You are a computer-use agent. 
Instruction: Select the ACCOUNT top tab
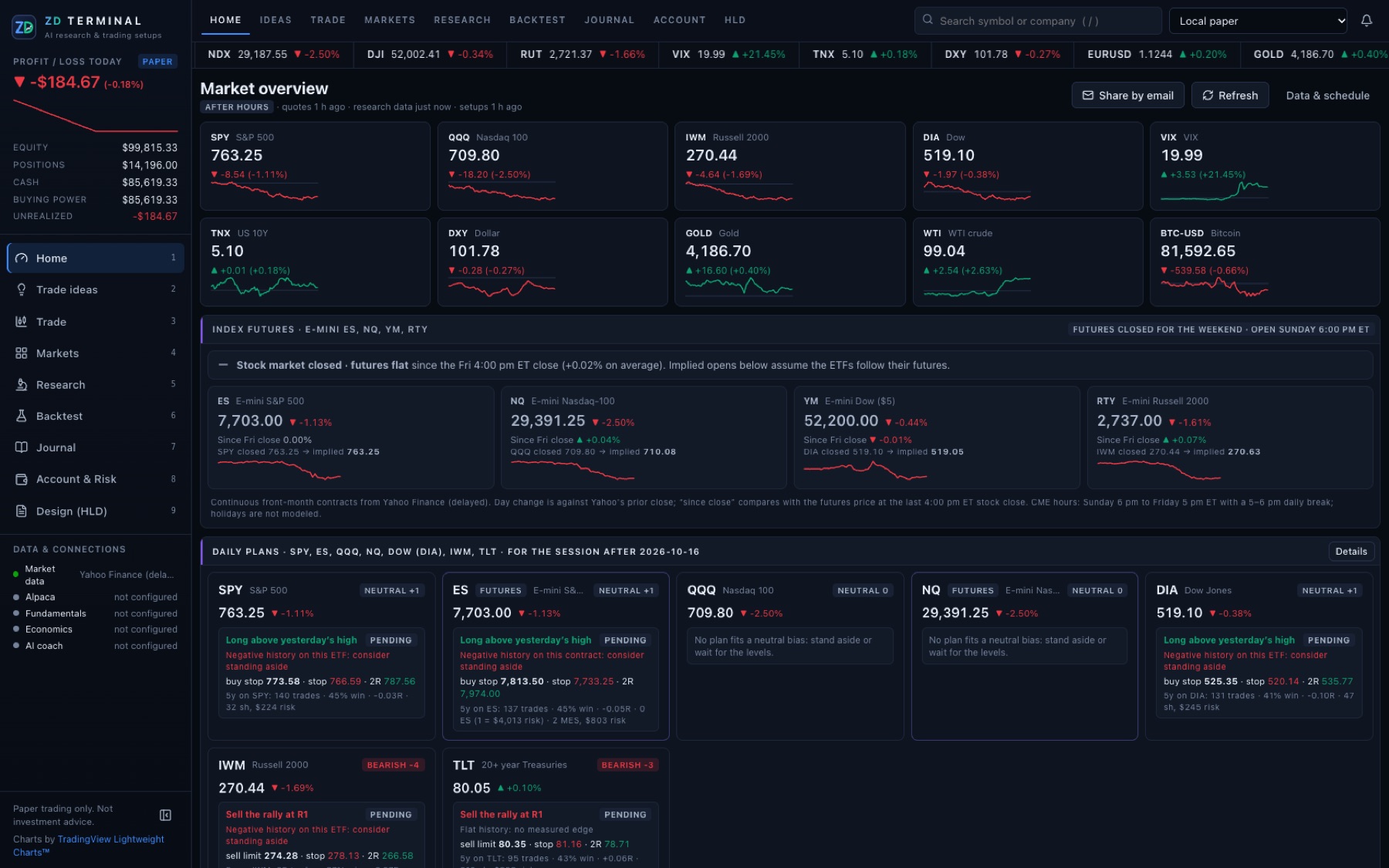click(679, 20)
